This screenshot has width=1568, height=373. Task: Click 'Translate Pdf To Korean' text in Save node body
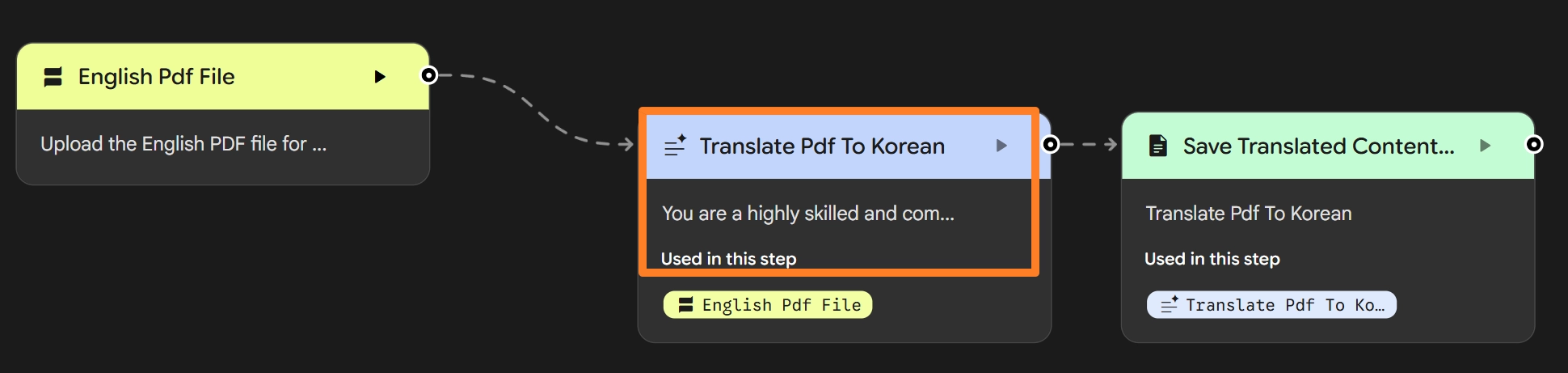tap(1248, 214)
